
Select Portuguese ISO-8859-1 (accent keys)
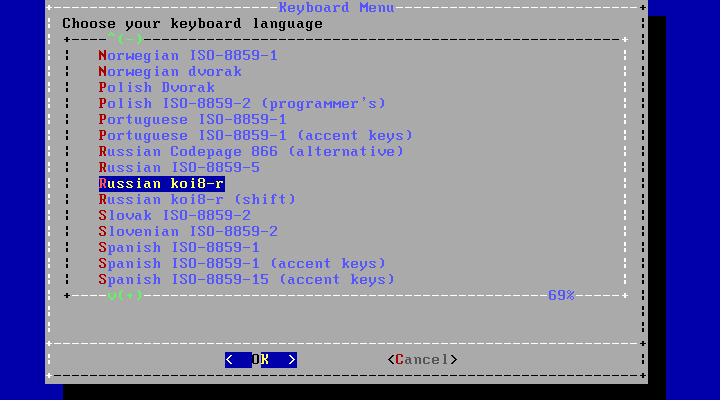point(255,136)
